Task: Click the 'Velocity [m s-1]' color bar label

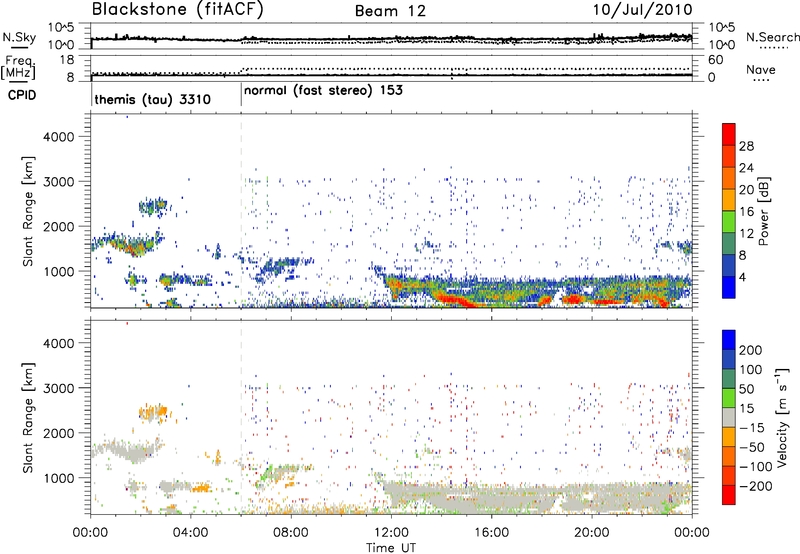Action: [x=782, y=417]
